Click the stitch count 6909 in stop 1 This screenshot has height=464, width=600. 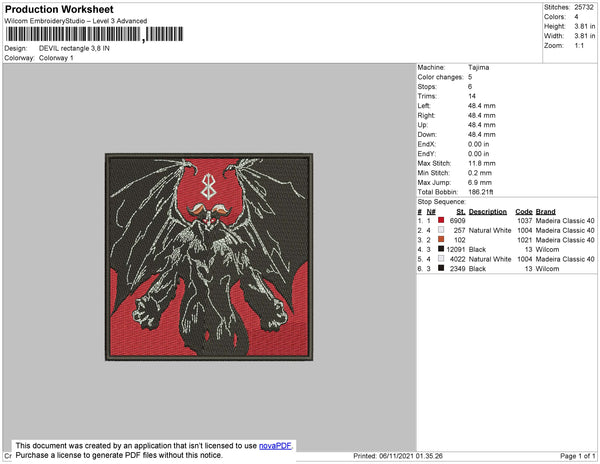click(458, 221)
